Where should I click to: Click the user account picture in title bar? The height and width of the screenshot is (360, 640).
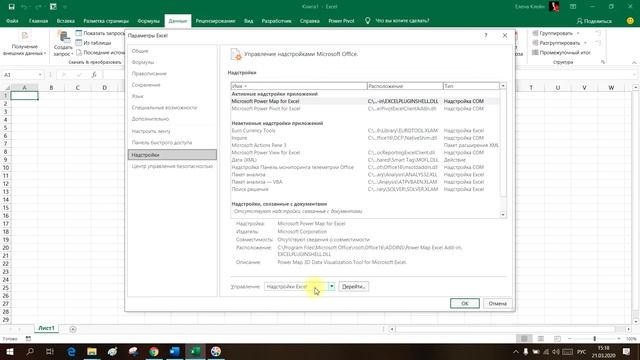[x=554, y=7]
